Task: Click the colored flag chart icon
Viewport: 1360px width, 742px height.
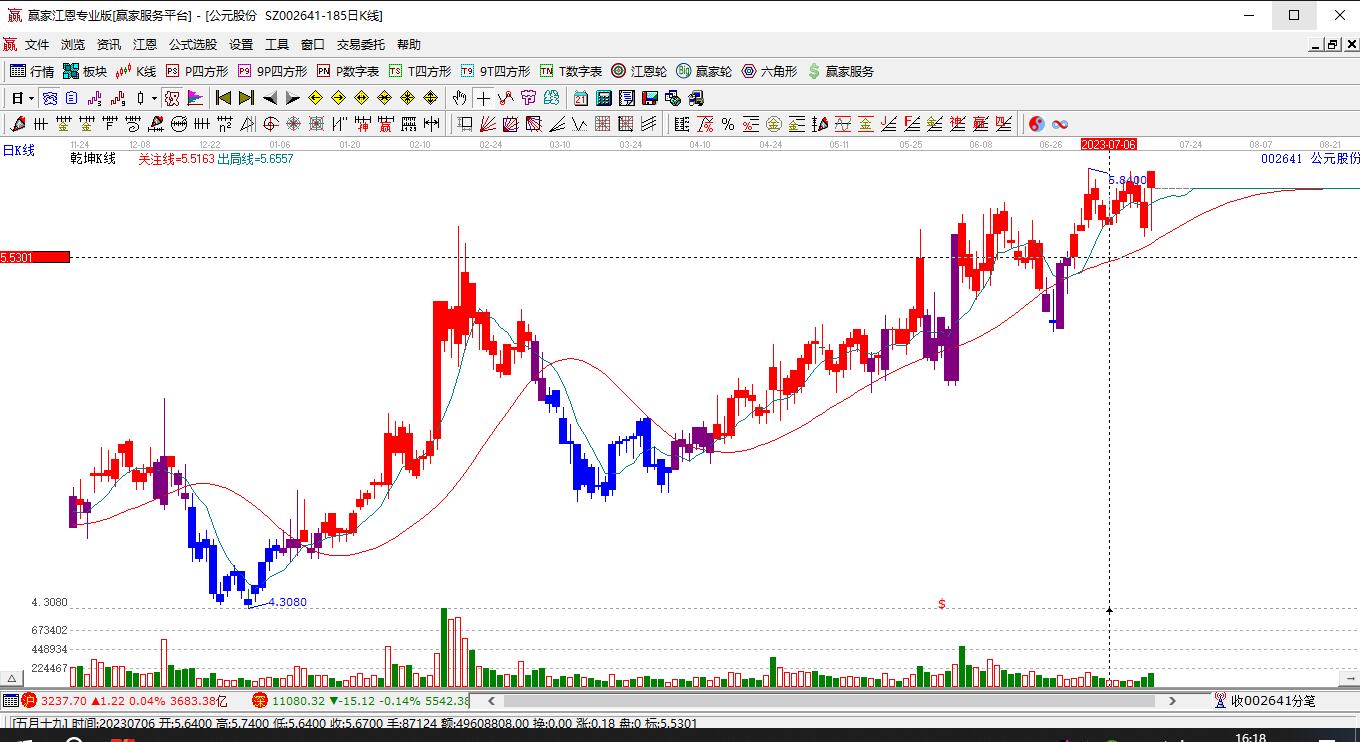Action: coord(195,98)
